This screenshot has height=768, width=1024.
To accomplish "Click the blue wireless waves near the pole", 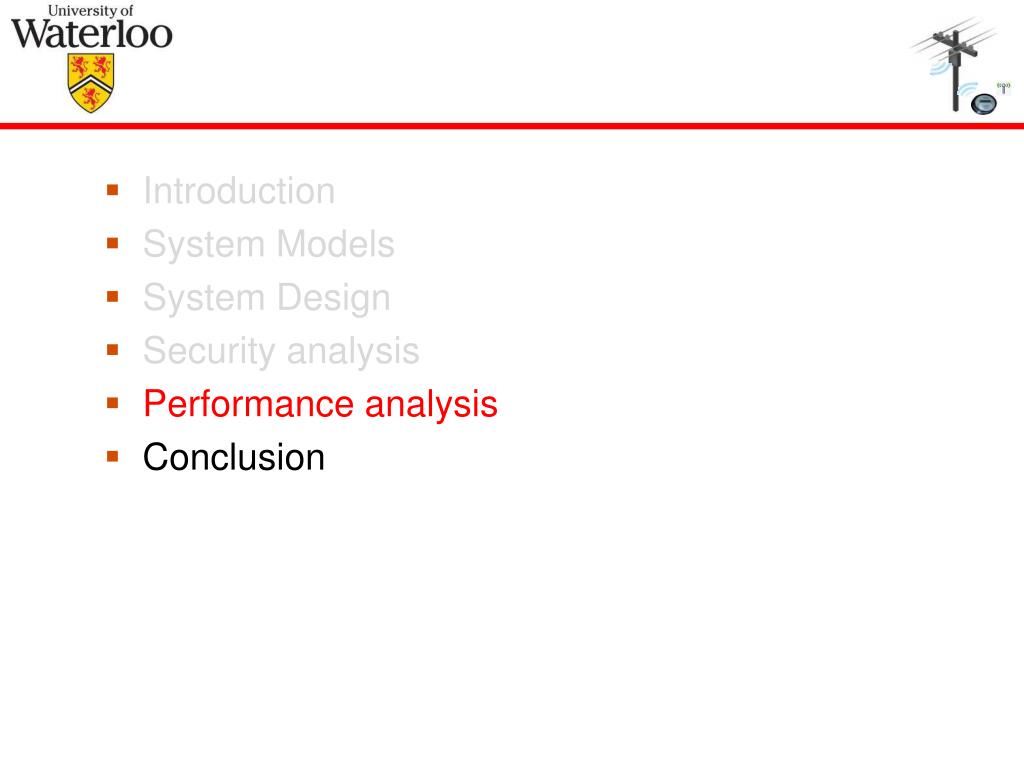I will click(940, 67).
